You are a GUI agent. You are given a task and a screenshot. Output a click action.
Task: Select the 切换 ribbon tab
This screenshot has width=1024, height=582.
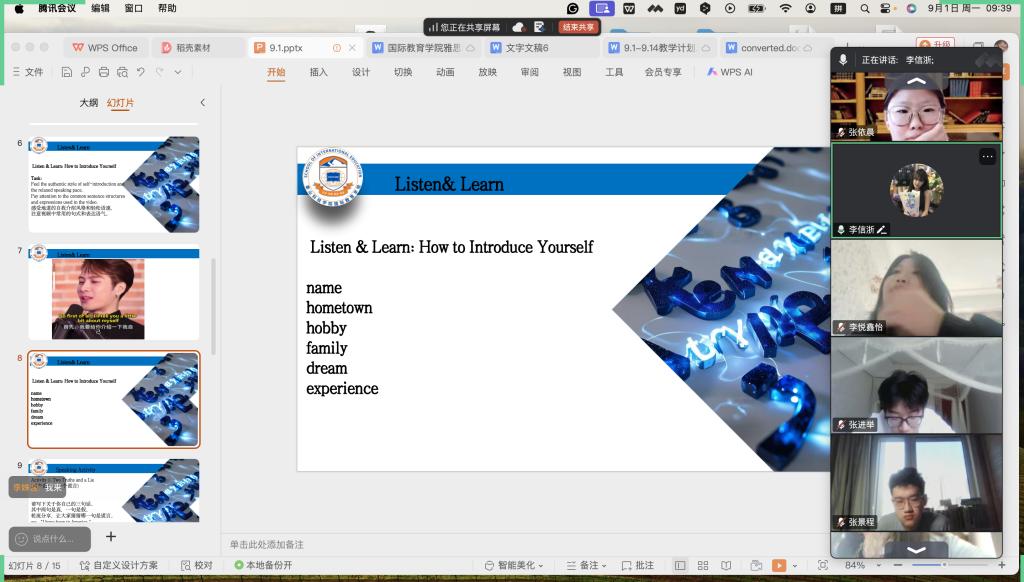click(x=403, y=72)
